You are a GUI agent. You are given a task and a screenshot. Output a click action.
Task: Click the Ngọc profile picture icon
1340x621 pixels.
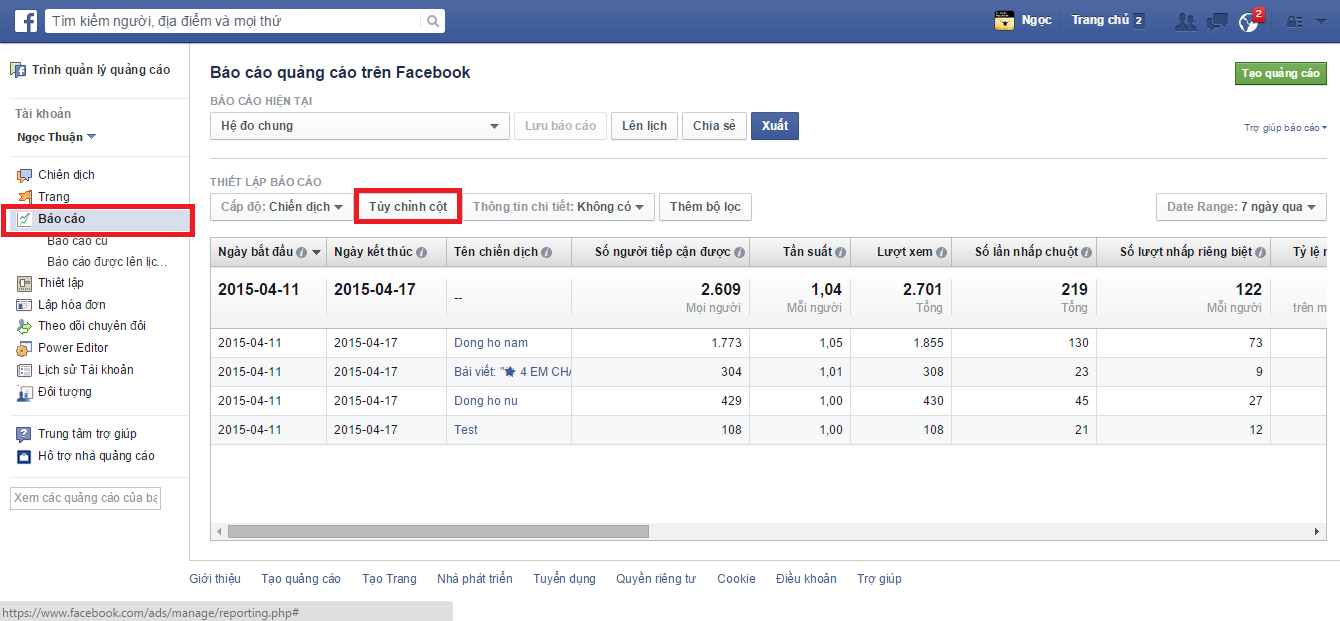(x=1004, y=20)
